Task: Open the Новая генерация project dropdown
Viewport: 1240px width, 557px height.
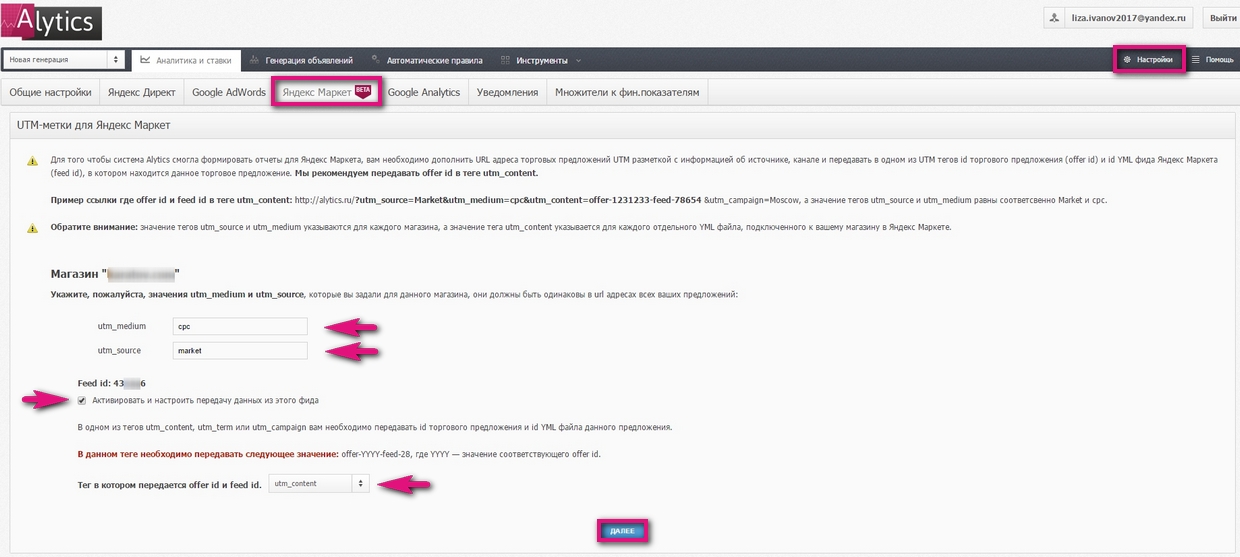Action: 64,60
